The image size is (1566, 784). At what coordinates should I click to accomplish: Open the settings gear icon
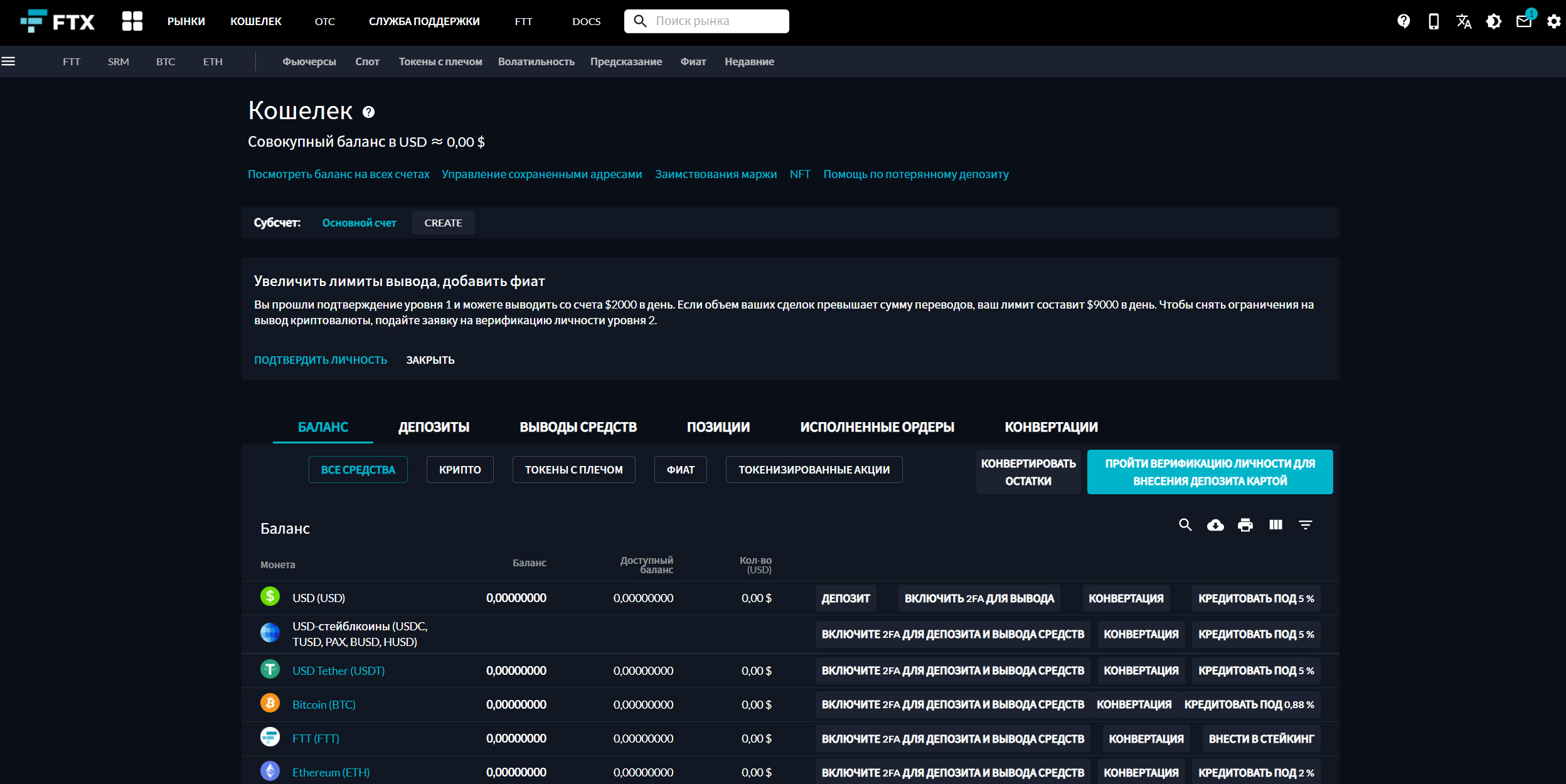point(1554,21)
